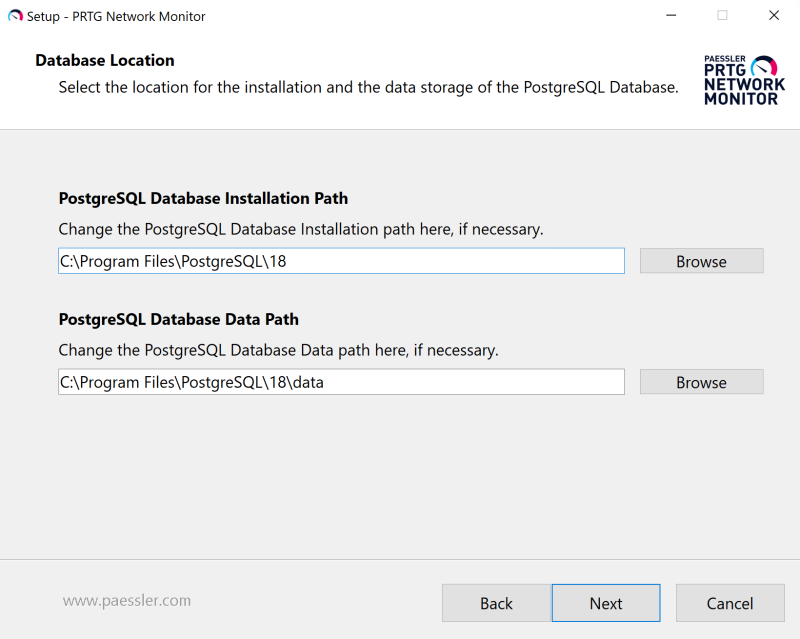Click the 'Select the location' description text
This screenshot has width=800, height=639.
point(368,87)
